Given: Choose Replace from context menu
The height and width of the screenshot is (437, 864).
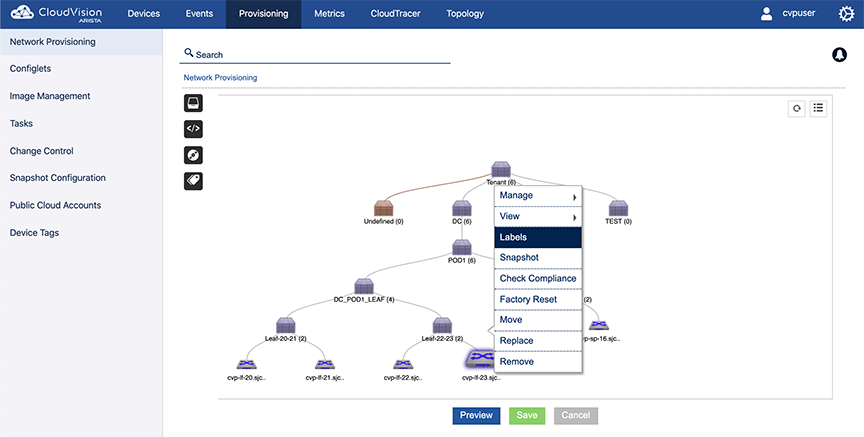Looking at the screenshot, I should point(538,341).
